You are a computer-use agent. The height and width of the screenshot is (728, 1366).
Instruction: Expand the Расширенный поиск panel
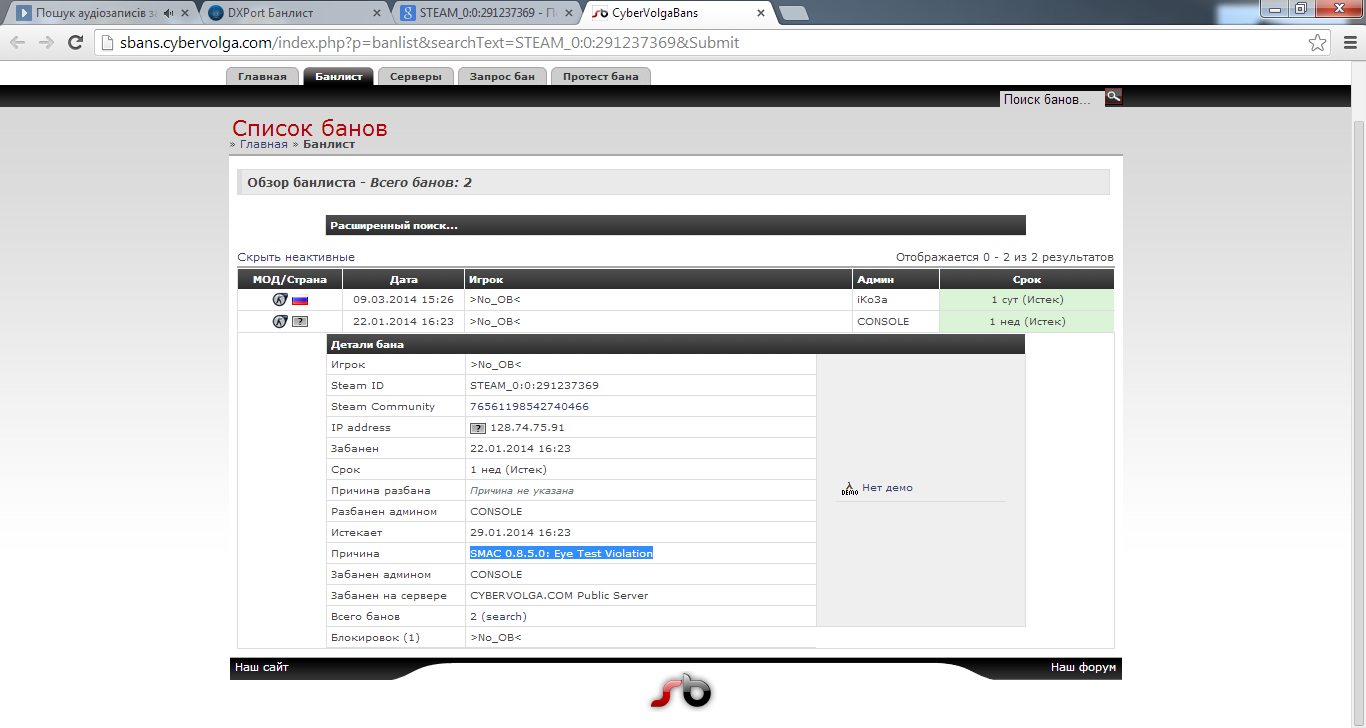click(675, 226)
